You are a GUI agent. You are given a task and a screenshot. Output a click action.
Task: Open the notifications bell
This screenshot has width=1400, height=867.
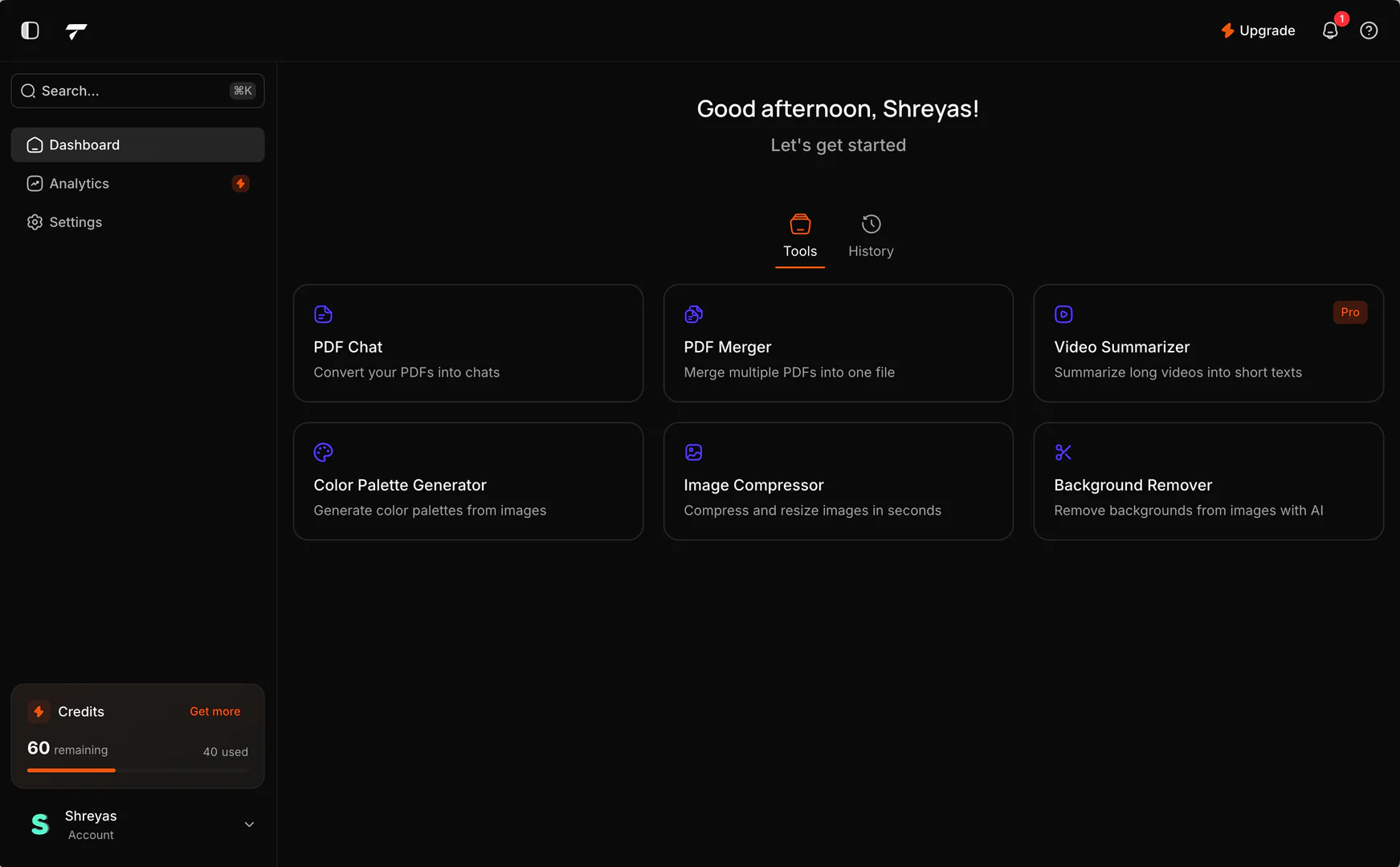(x=1330, y=30)
